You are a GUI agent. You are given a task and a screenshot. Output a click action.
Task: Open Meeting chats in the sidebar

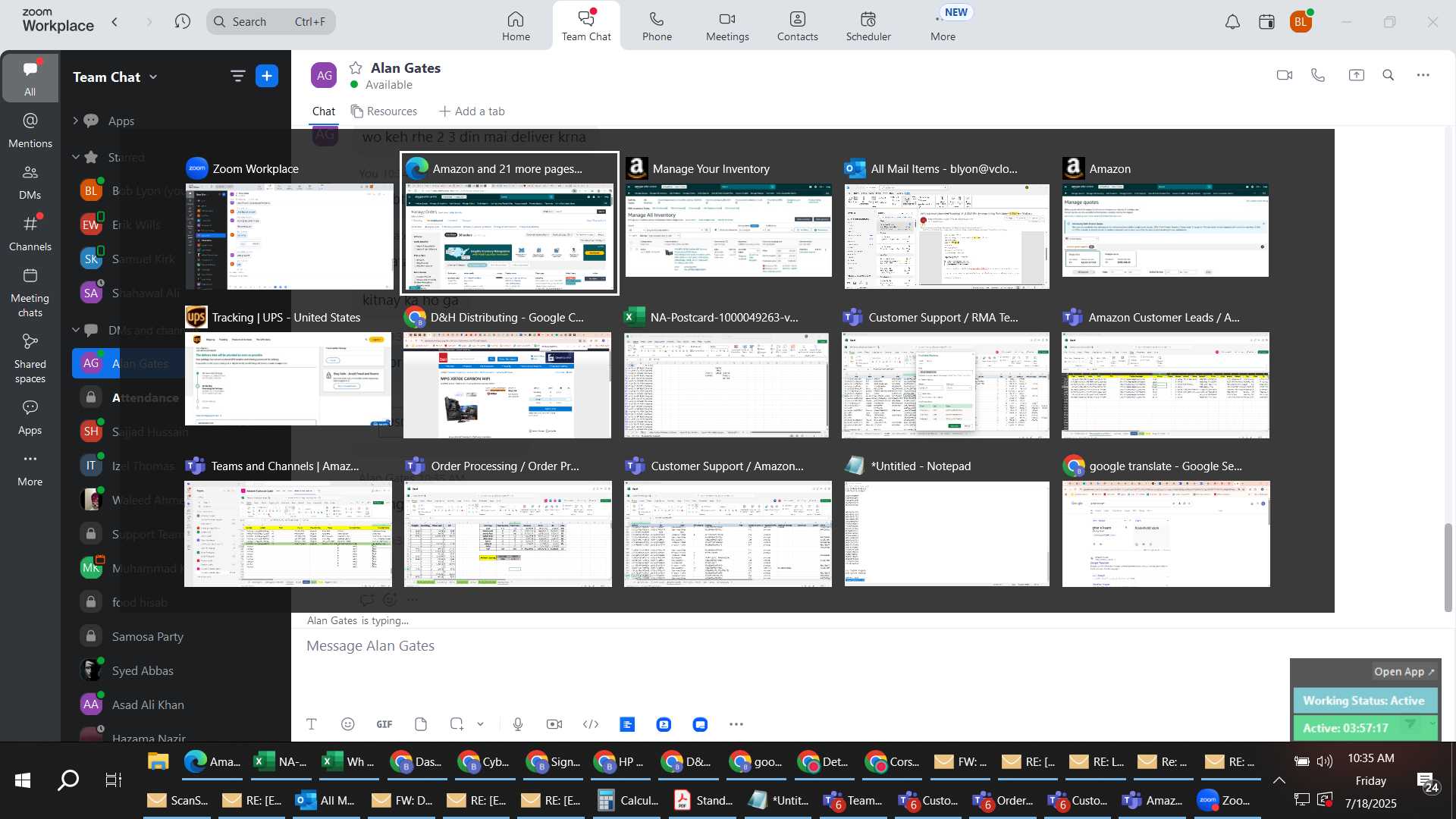point(30,292)
